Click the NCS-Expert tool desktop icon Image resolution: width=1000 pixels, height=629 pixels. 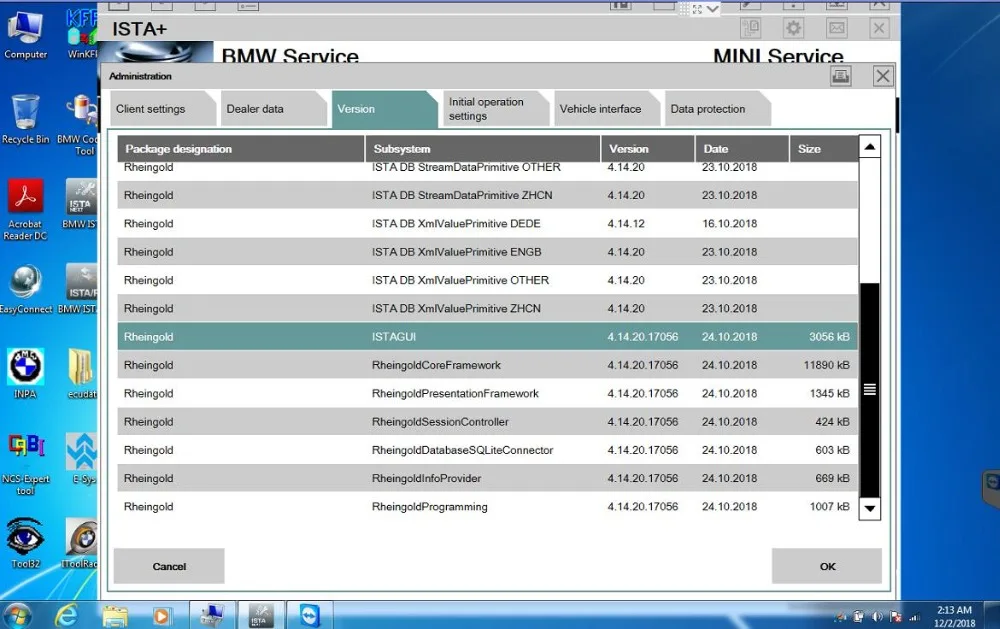[x=26, y=464]
